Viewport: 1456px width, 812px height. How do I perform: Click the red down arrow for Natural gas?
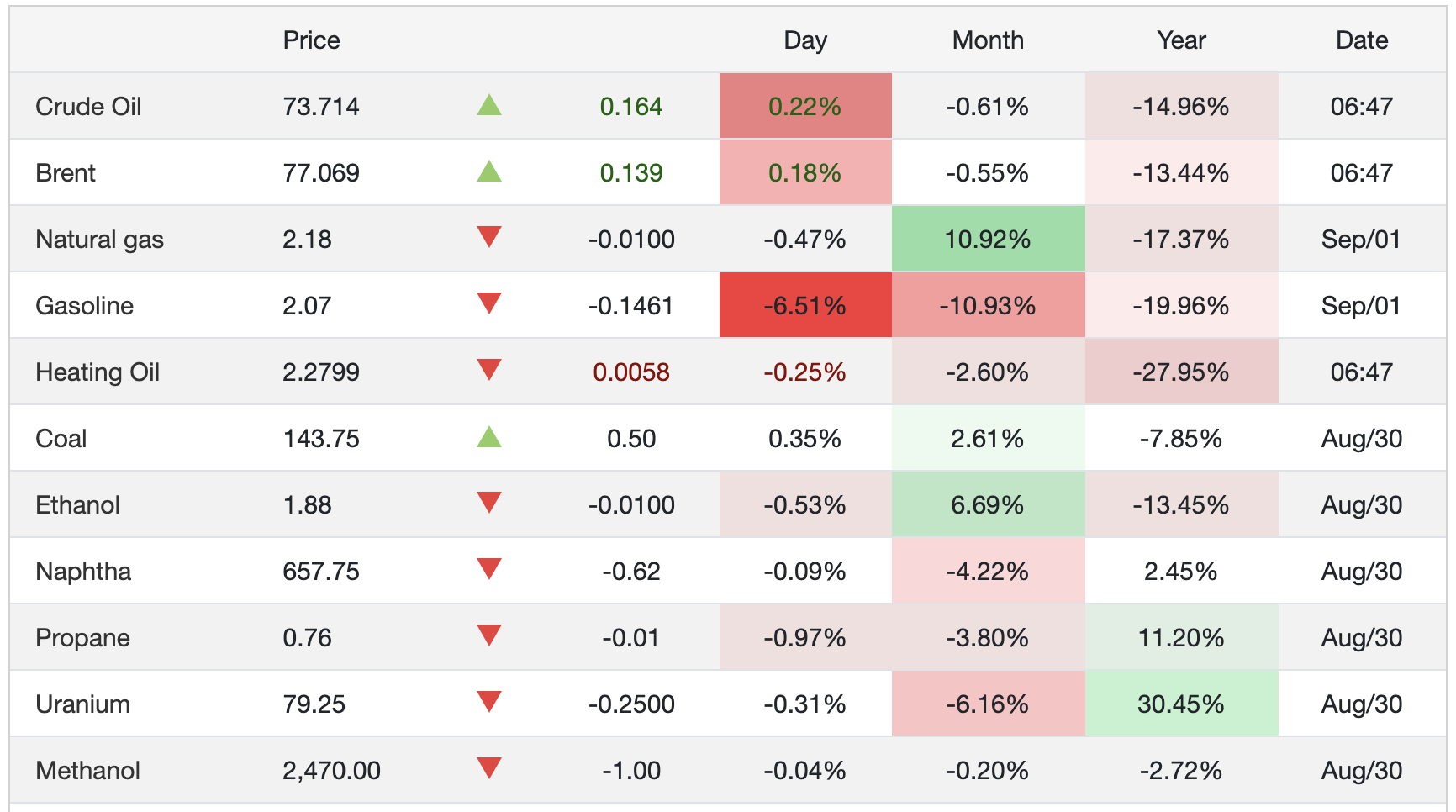(x=489, y=237)
